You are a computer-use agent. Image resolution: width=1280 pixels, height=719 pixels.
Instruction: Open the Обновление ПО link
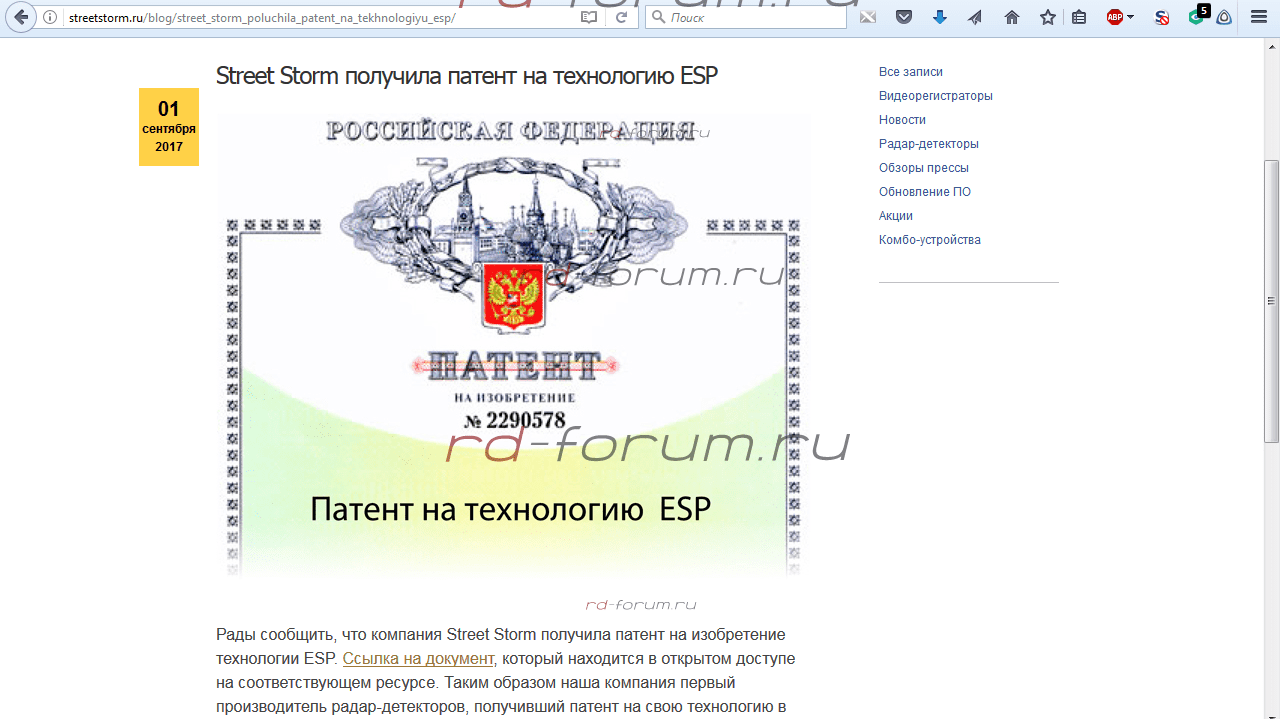(924, 192)
